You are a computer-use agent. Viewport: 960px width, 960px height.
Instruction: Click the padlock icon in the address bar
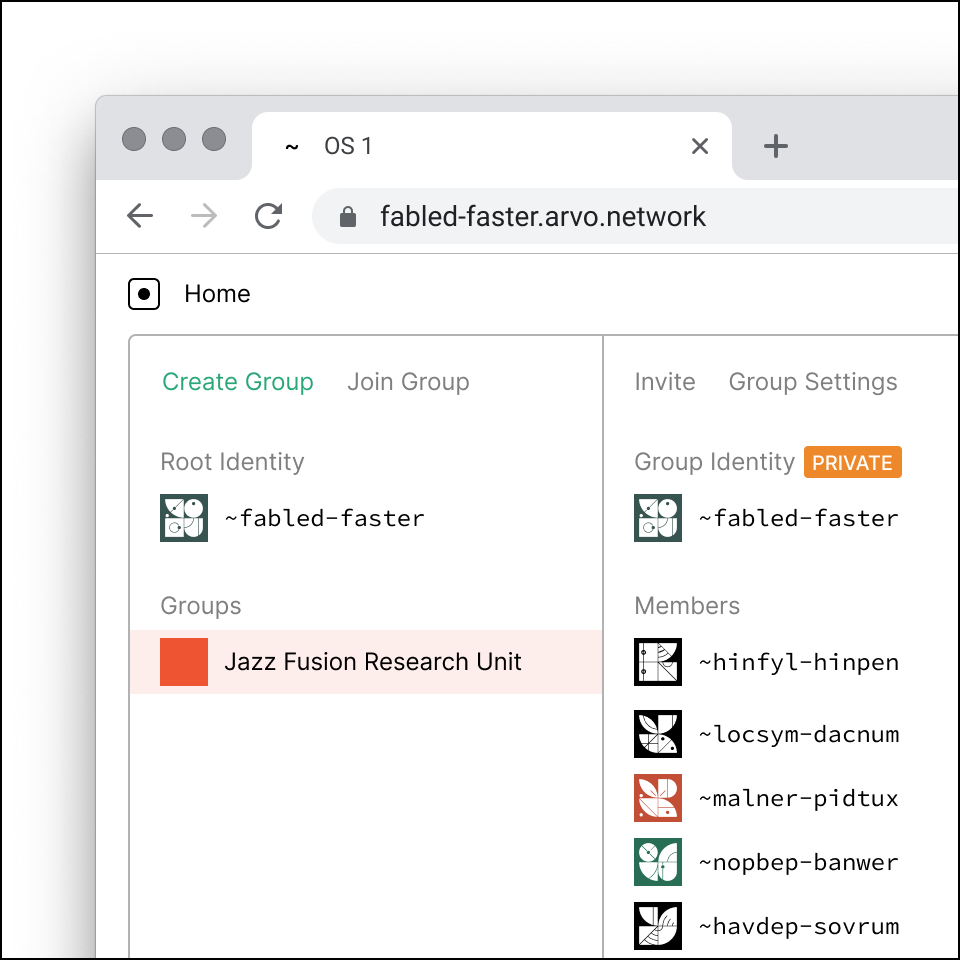(348, 217)
